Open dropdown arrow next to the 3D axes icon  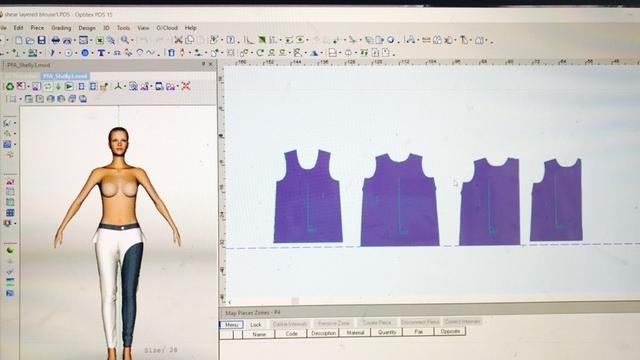(125, 87)
